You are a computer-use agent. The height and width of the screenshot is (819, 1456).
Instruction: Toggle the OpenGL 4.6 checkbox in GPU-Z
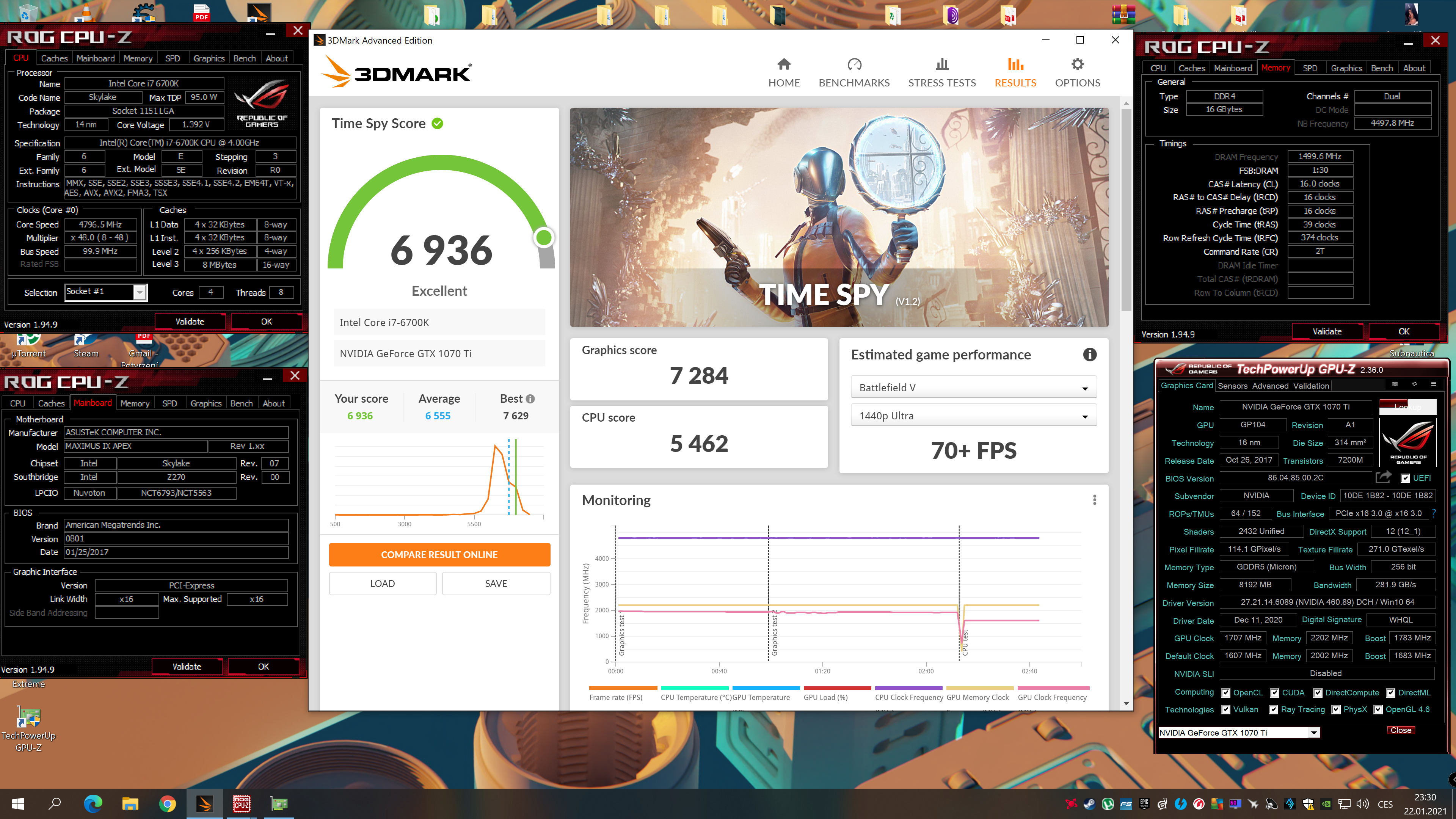(1378, 709)
